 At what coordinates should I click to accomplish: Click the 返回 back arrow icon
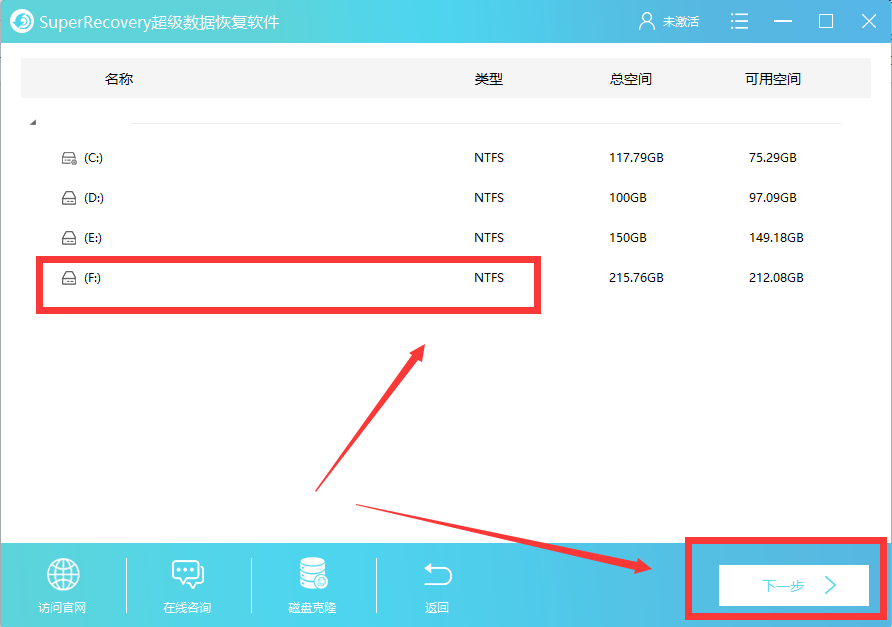click(437, 574)
